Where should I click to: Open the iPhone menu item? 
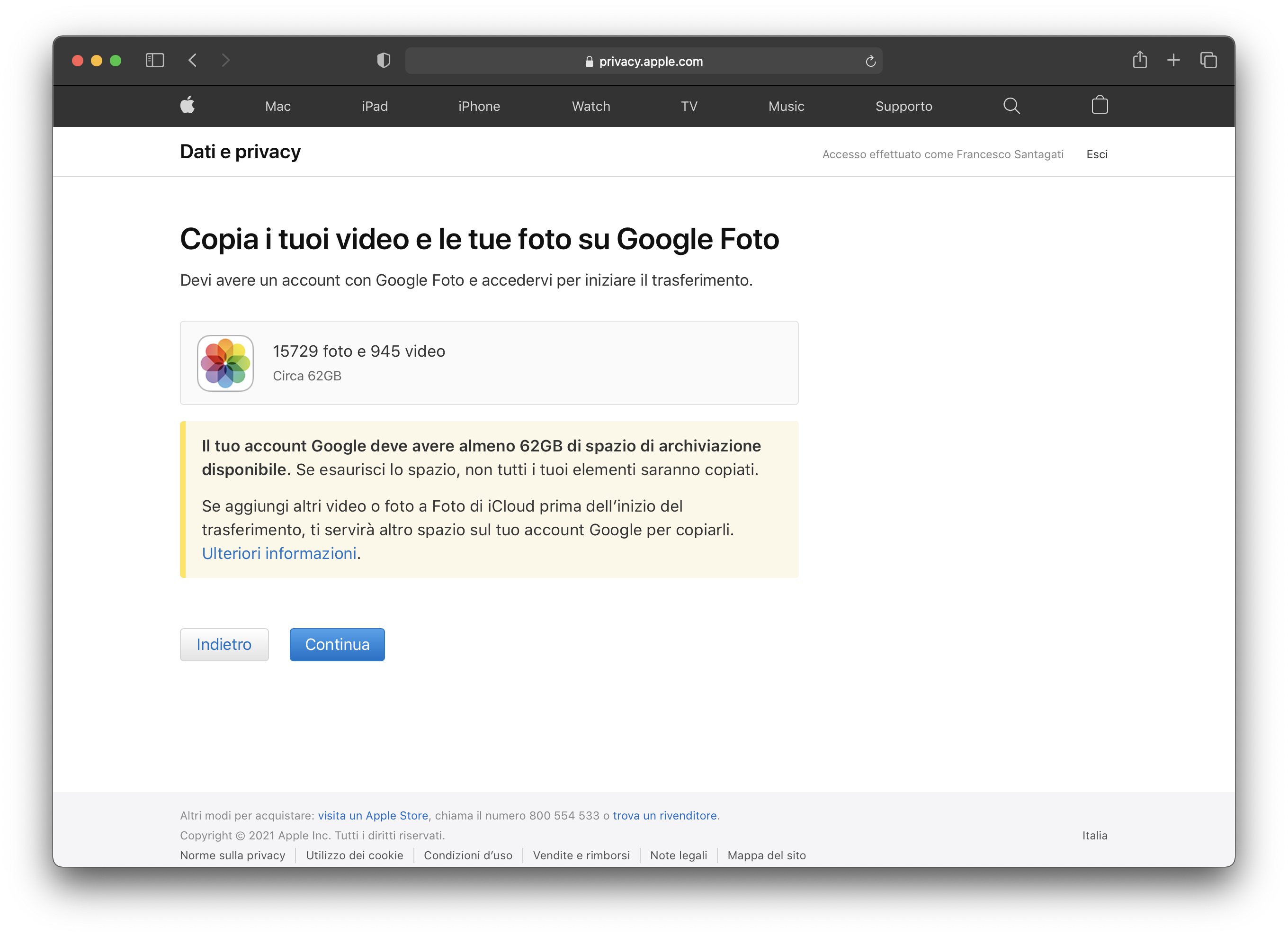click(x=479, y=106)
